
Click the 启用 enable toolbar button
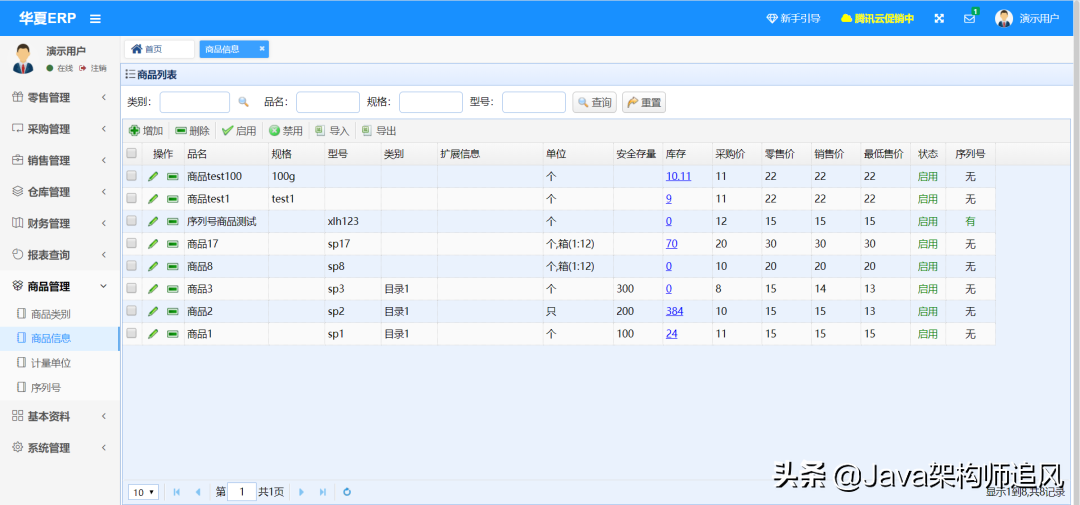pos(239,131)
